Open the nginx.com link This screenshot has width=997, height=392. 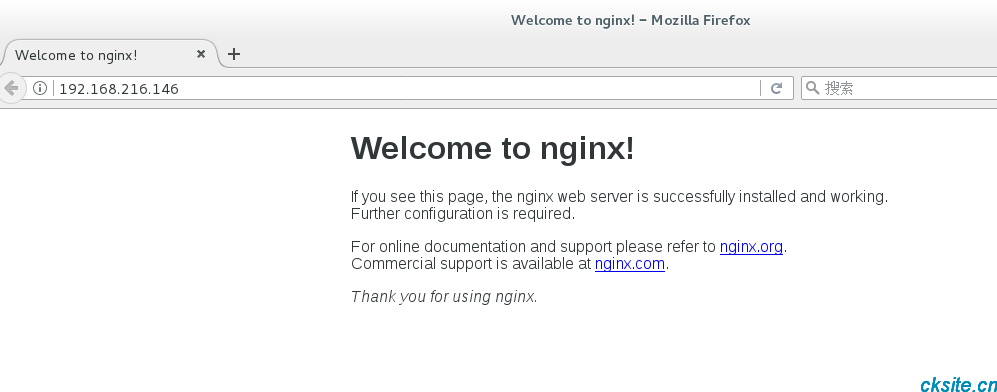629,264
